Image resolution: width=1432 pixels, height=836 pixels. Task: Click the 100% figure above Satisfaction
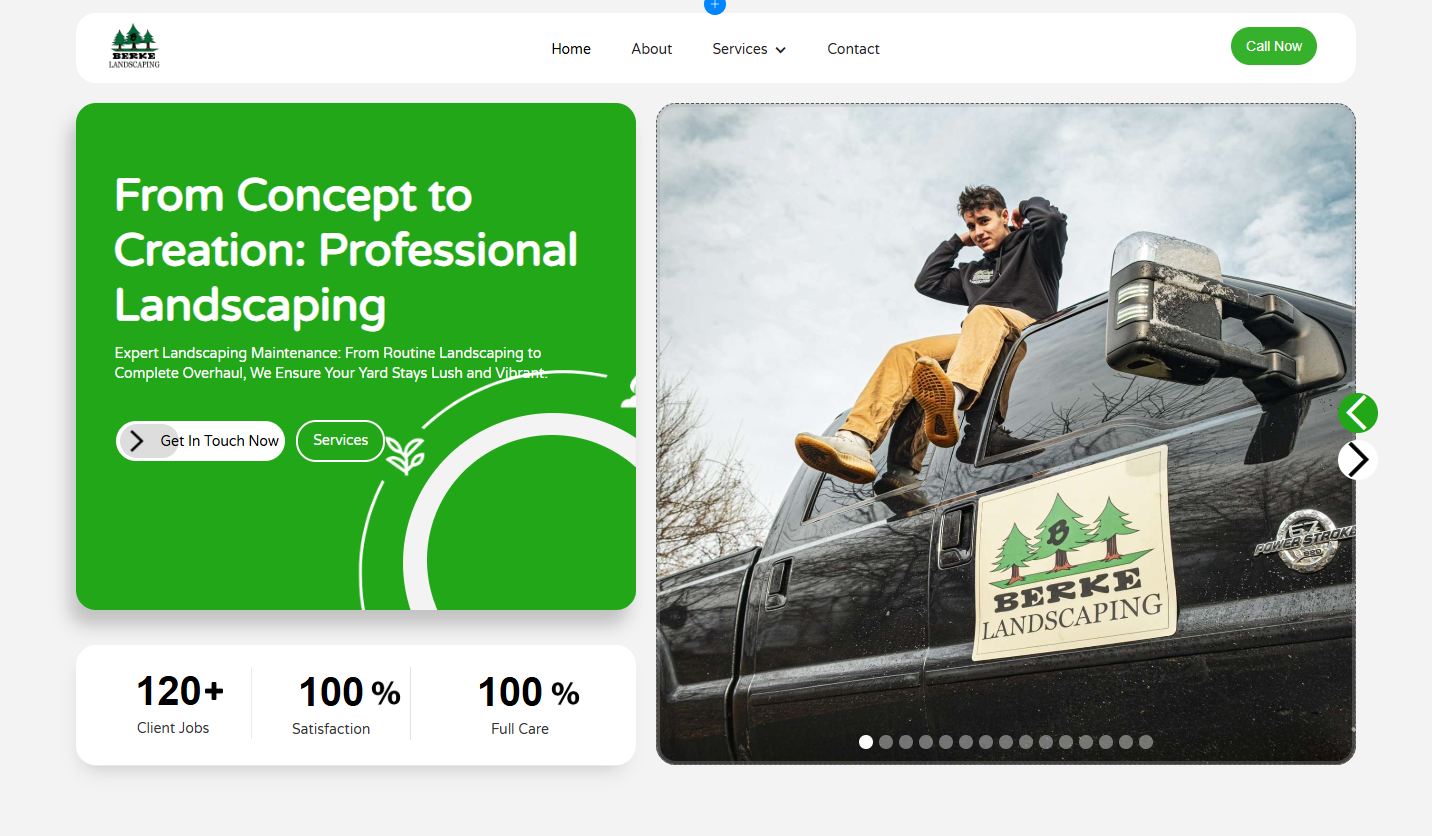349,692
